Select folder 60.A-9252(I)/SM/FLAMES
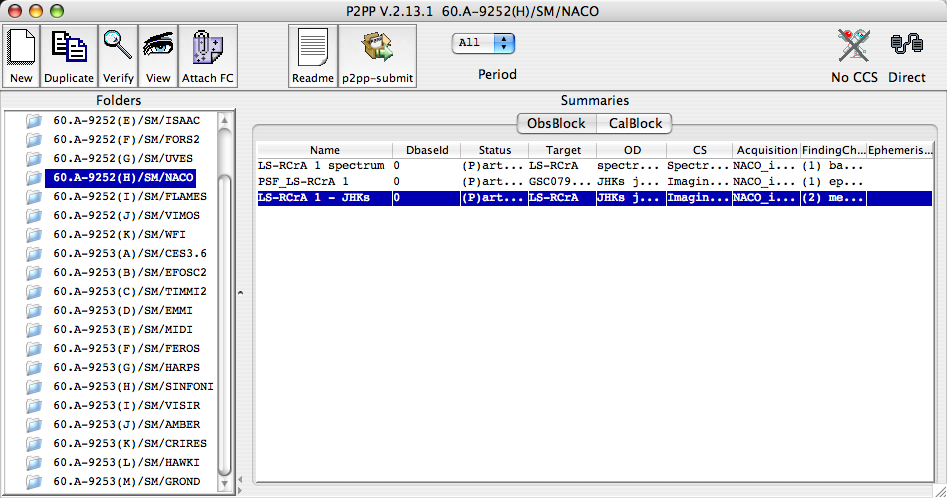Viewport: 947px width, 498px height. click(x=130, y=196)
